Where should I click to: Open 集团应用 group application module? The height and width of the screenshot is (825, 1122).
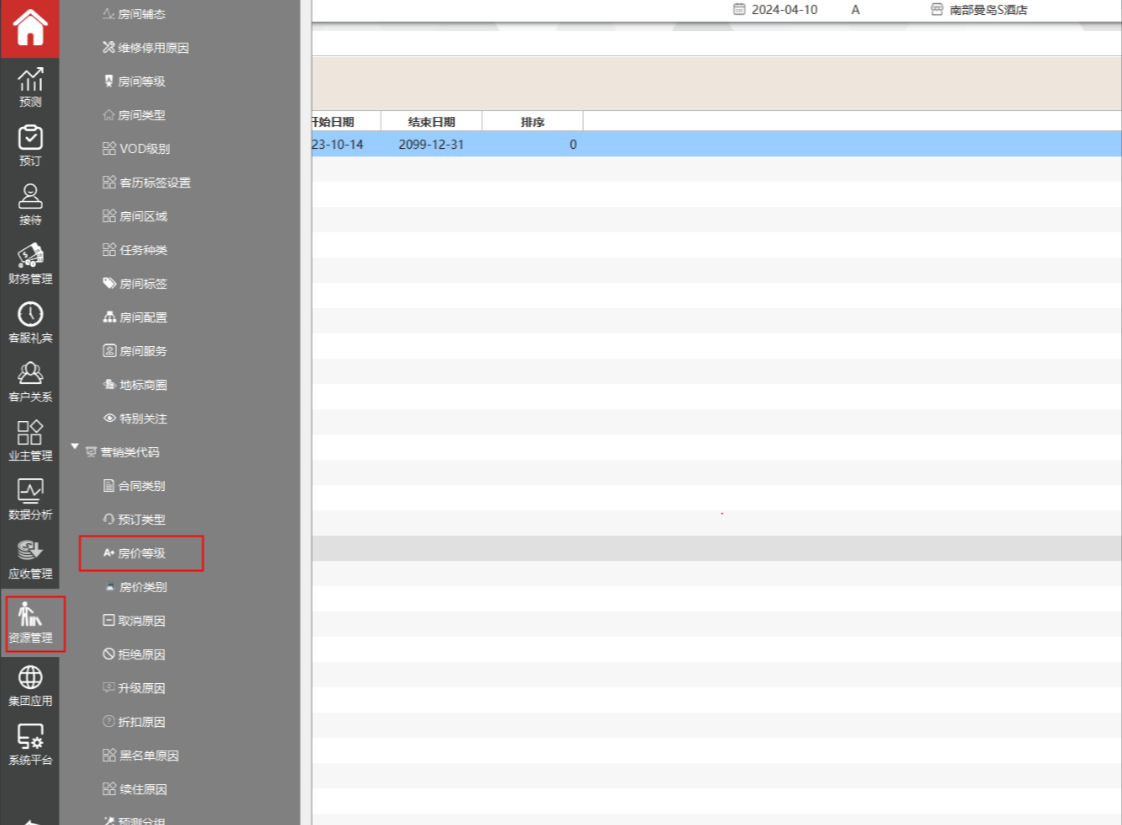click(30, 686)
